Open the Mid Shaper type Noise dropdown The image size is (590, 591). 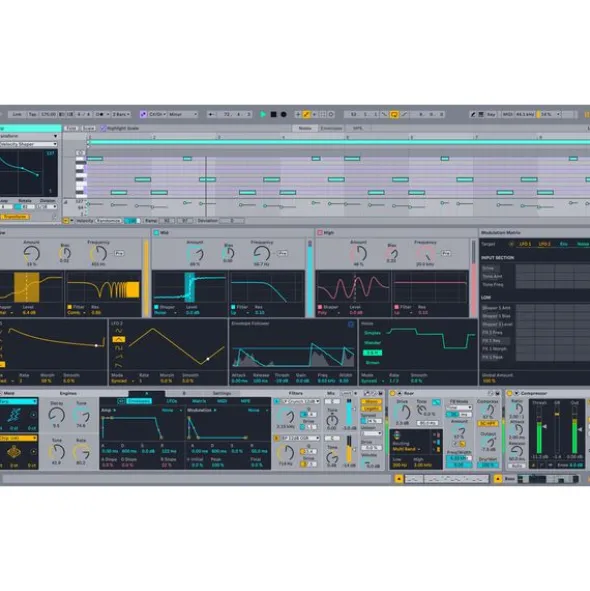point(165,312)
